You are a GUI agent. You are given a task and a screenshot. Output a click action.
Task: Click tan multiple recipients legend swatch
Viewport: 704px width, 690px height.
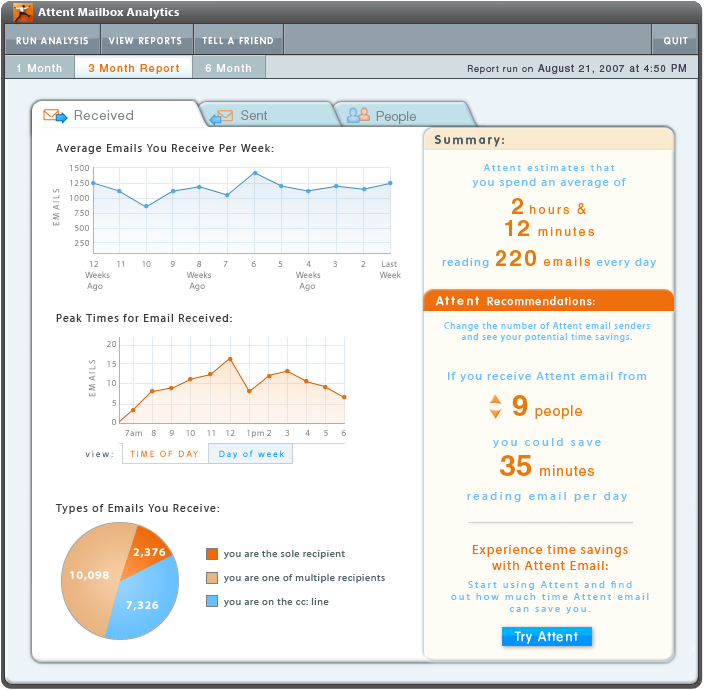coord(212,578)
